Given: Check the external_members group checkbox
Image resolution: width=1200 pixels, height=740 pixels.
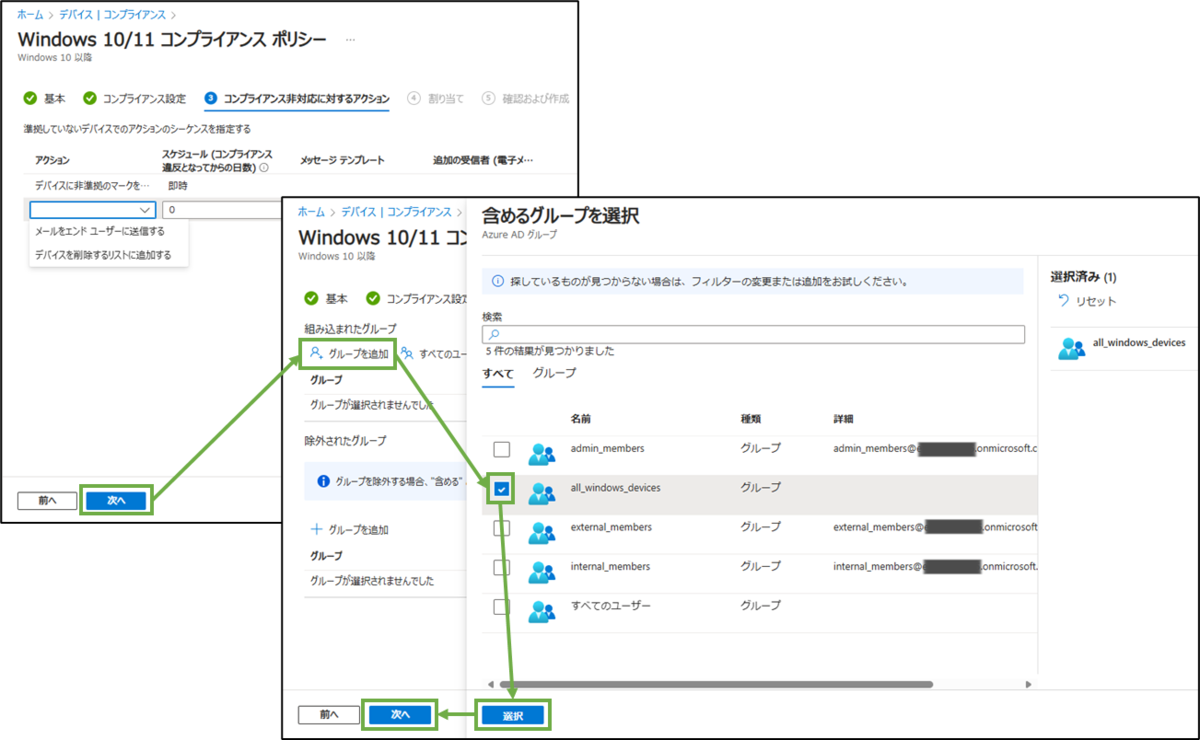Looking at the screenshot, I should (x=501, y=528).
